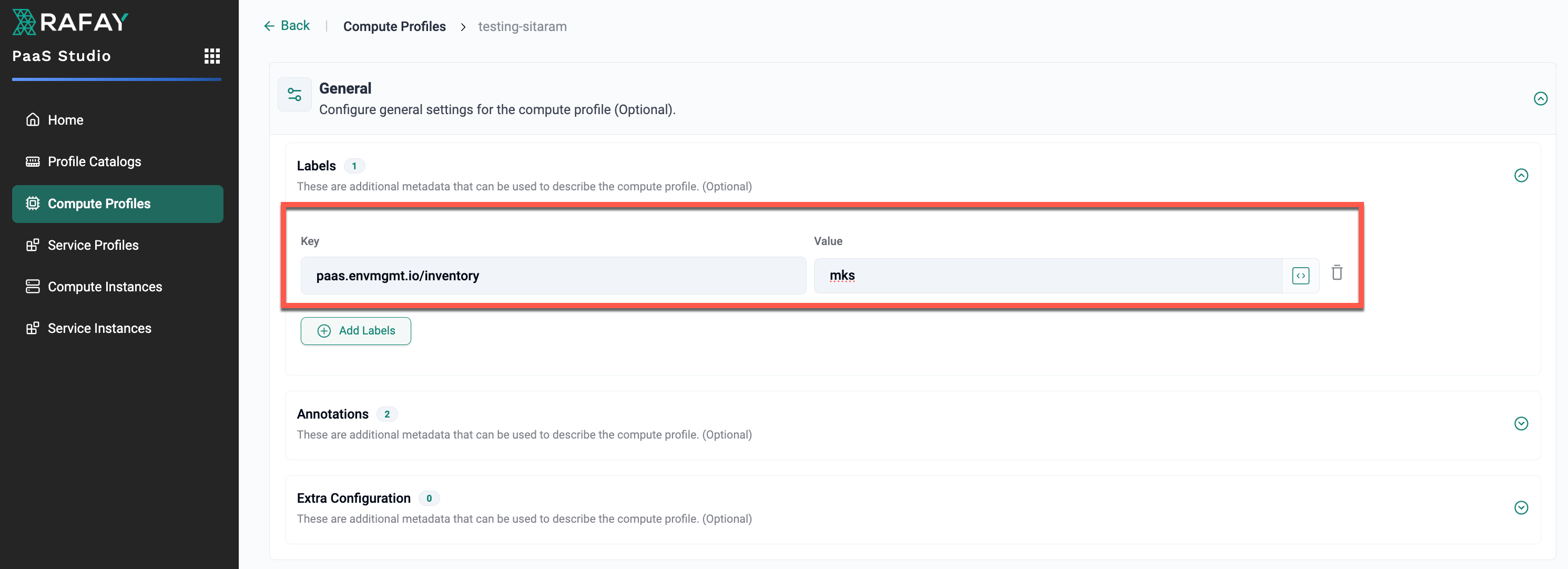Click the Home house icon
This screenshot has height=569, width=1568.
(33, 120)
